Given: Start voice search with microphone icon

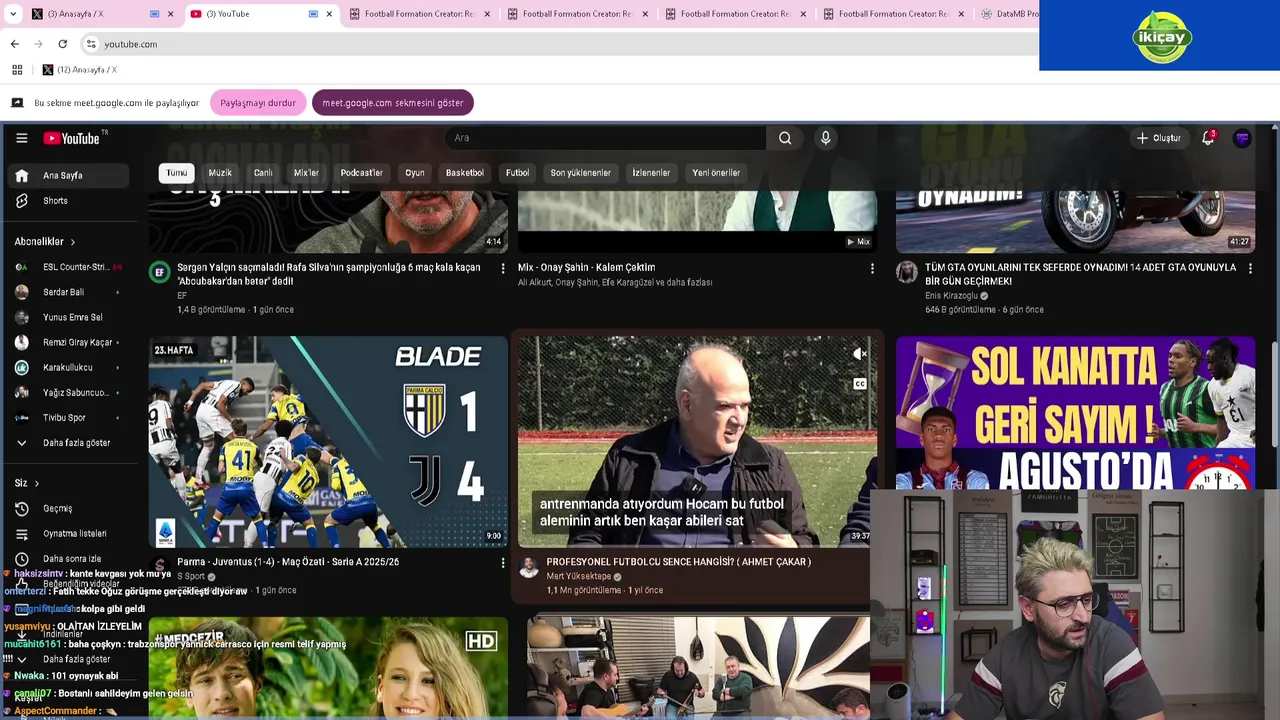Looking at the screenshot, I should (825, 138).
